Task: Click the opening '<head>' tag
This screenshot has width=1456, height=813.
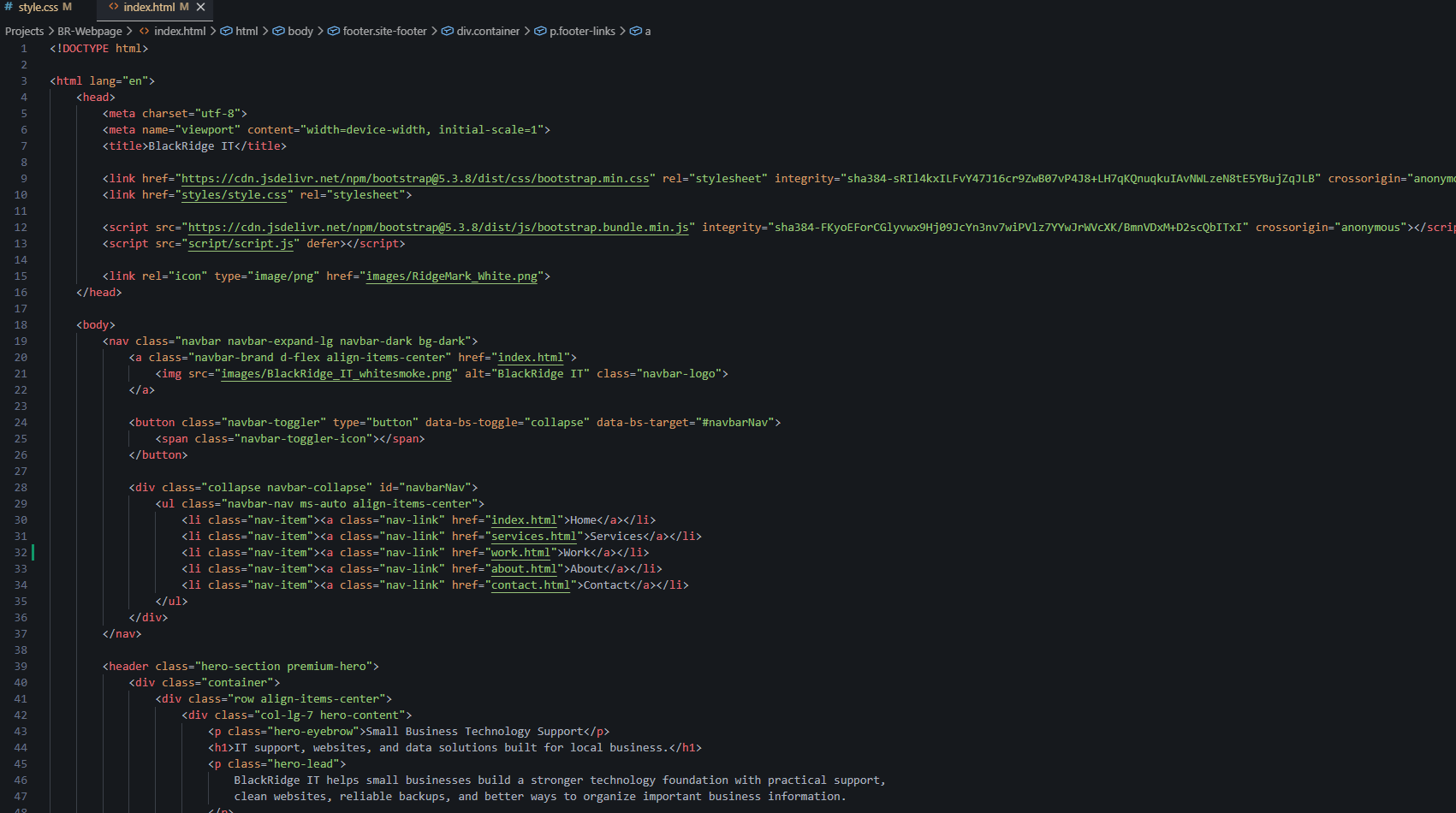Action: click(96, 98)
